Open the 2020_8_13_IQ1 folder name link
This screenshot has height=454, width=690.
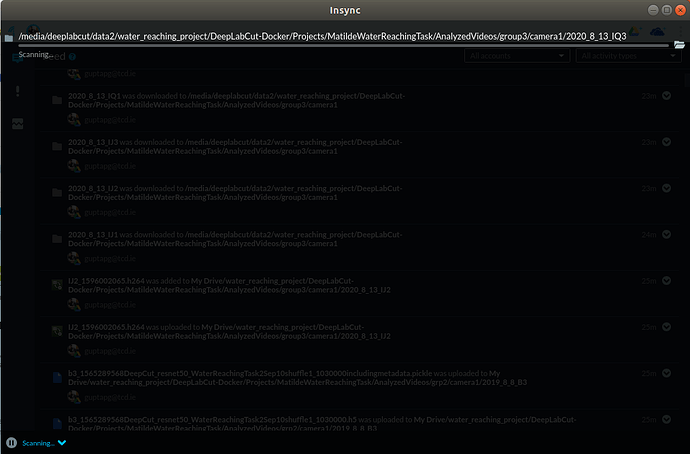(94, 96)
